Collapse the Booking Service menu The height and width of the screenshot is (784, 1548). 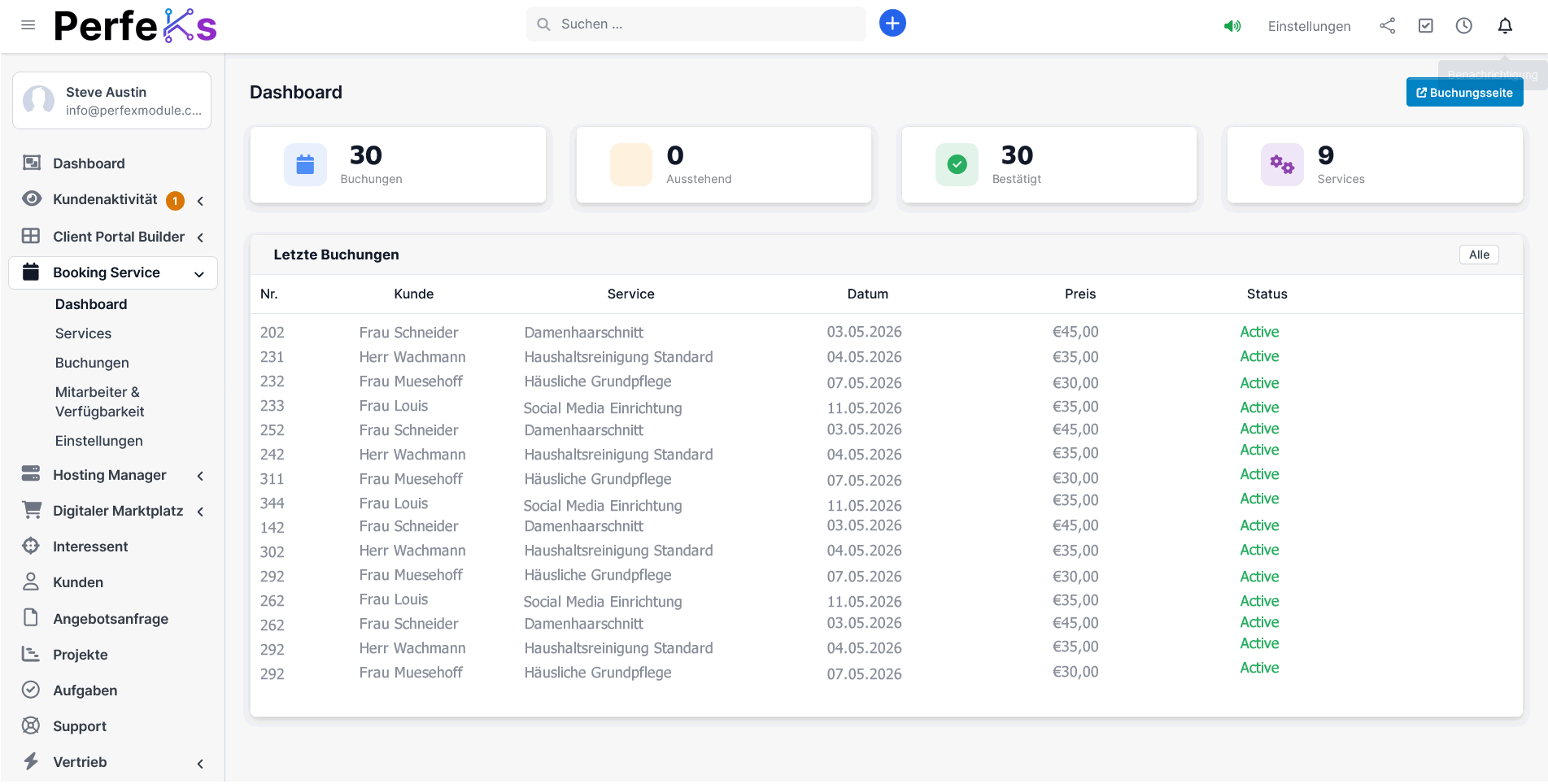tap(198, 274)
